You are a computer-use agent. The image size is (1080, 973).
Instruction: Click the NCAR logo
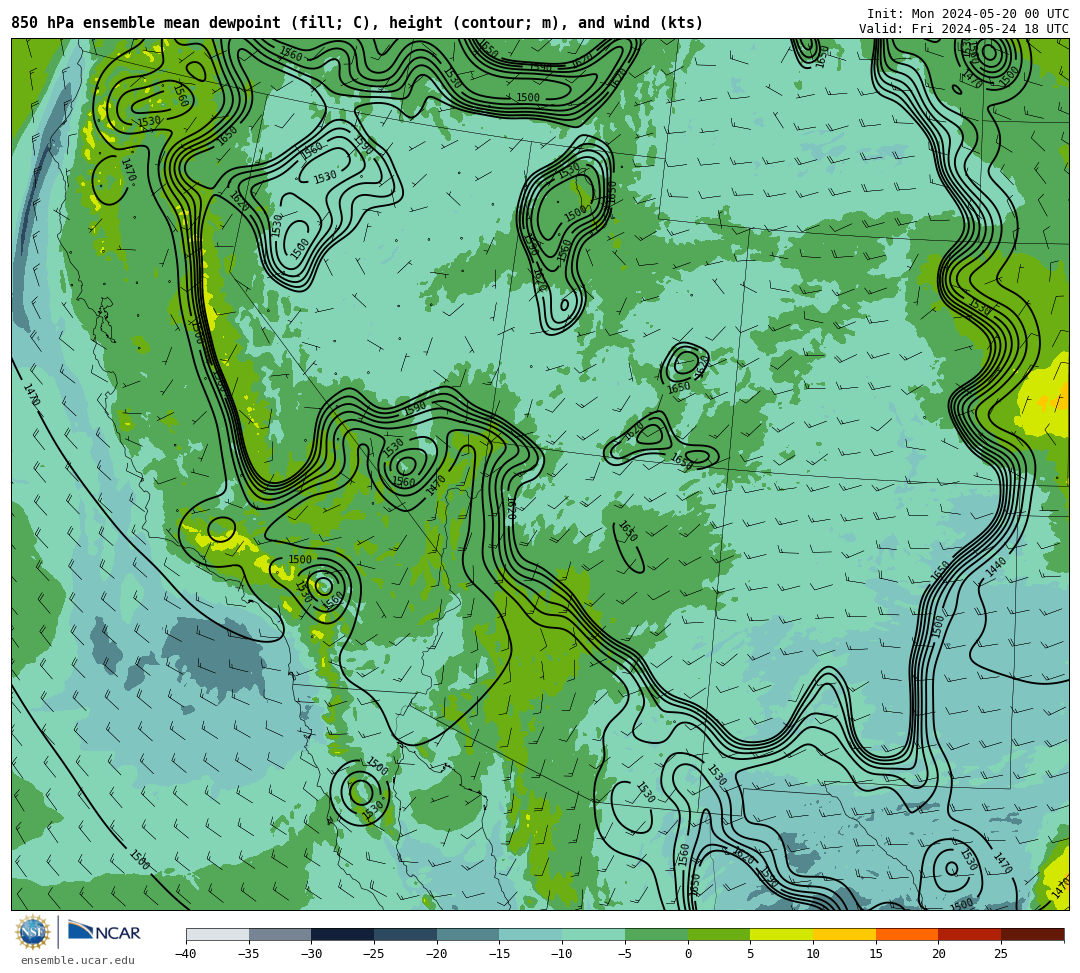coord(104,932)
